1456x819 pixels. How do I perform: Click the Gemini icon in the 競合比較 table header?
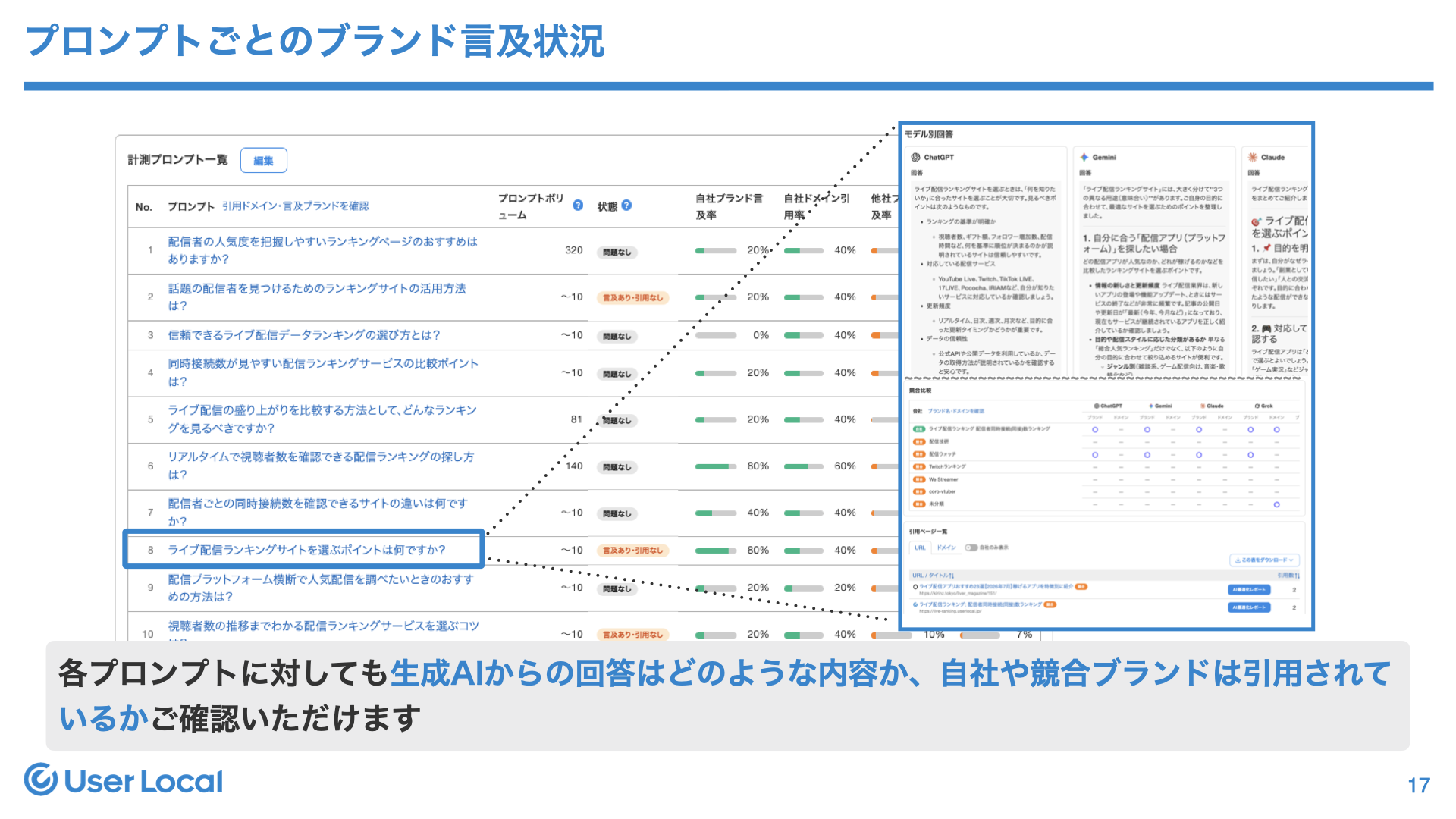(x=1151, y=406)
